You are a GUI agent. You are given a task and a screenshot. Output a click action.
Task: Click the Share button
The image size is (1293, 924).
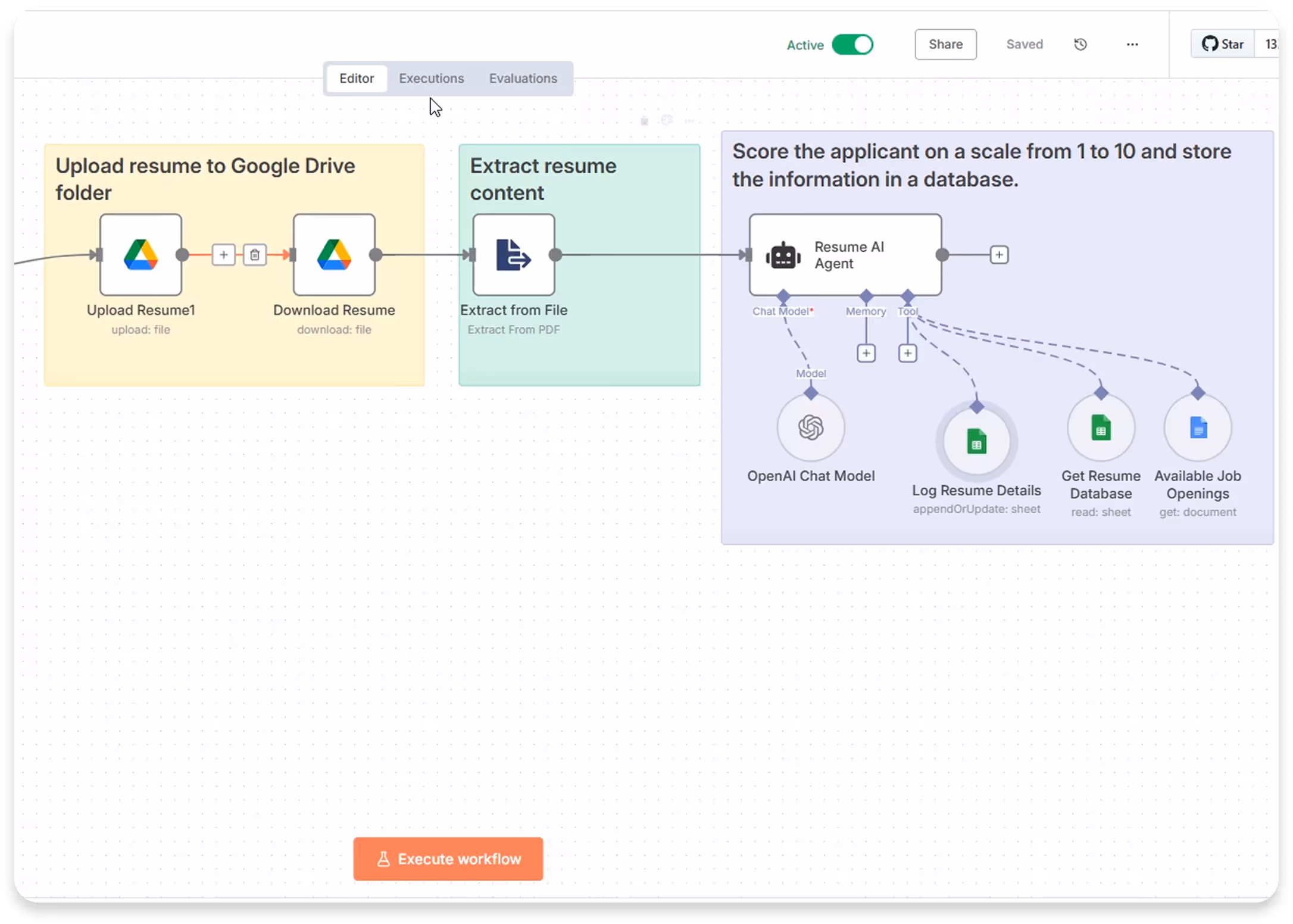945,45
